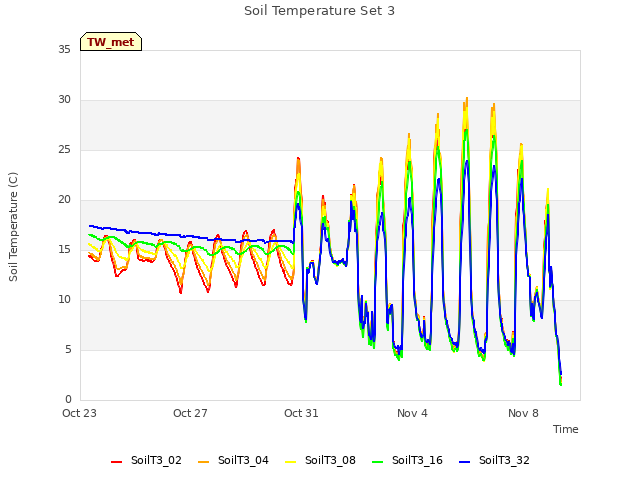
Task: Click the orange SoilT3_04 legend color marker
Action: coord(203,462)
